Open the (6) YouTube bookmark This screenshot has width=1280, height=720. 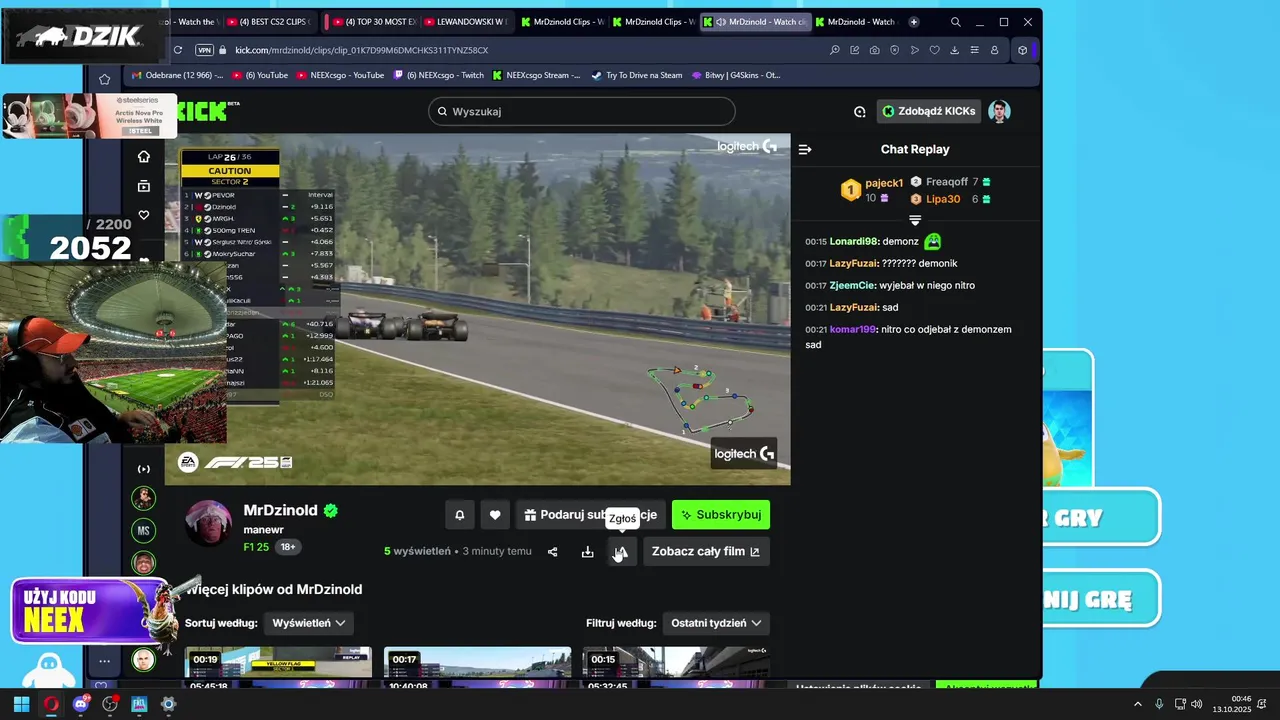(260, 75)
